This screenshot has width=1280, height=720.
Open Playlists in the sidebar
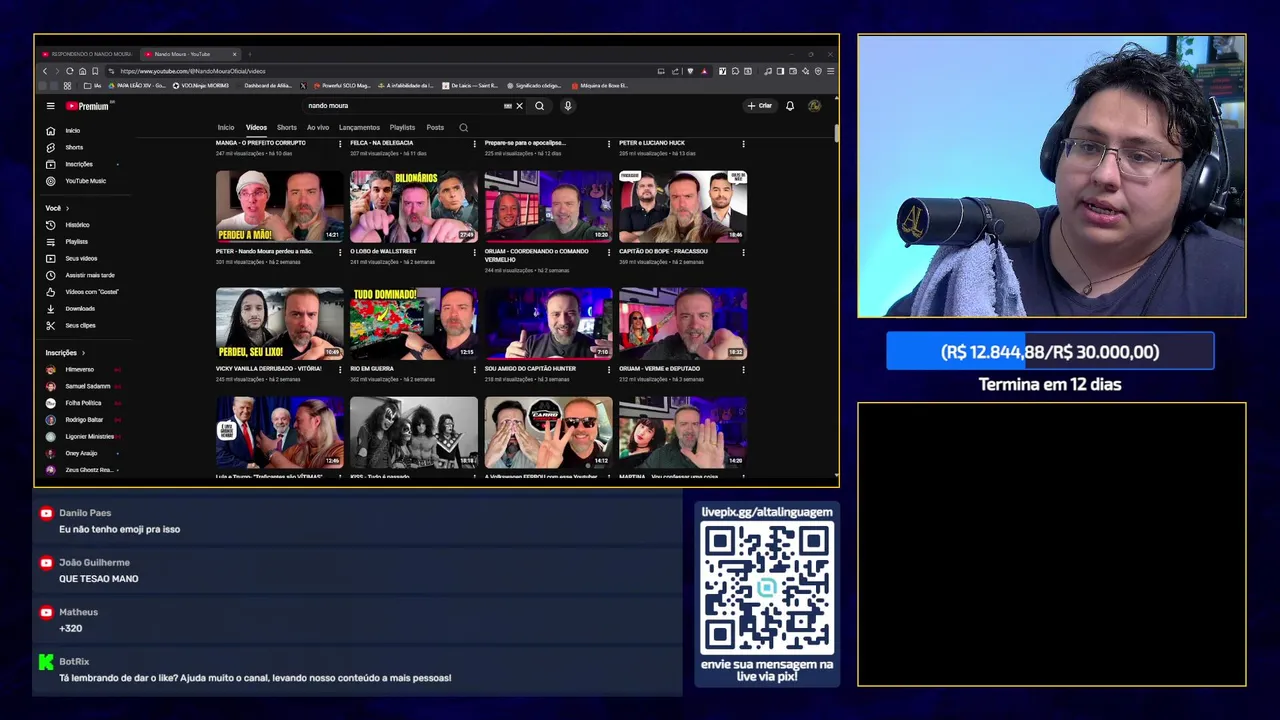tap(76, 242)
